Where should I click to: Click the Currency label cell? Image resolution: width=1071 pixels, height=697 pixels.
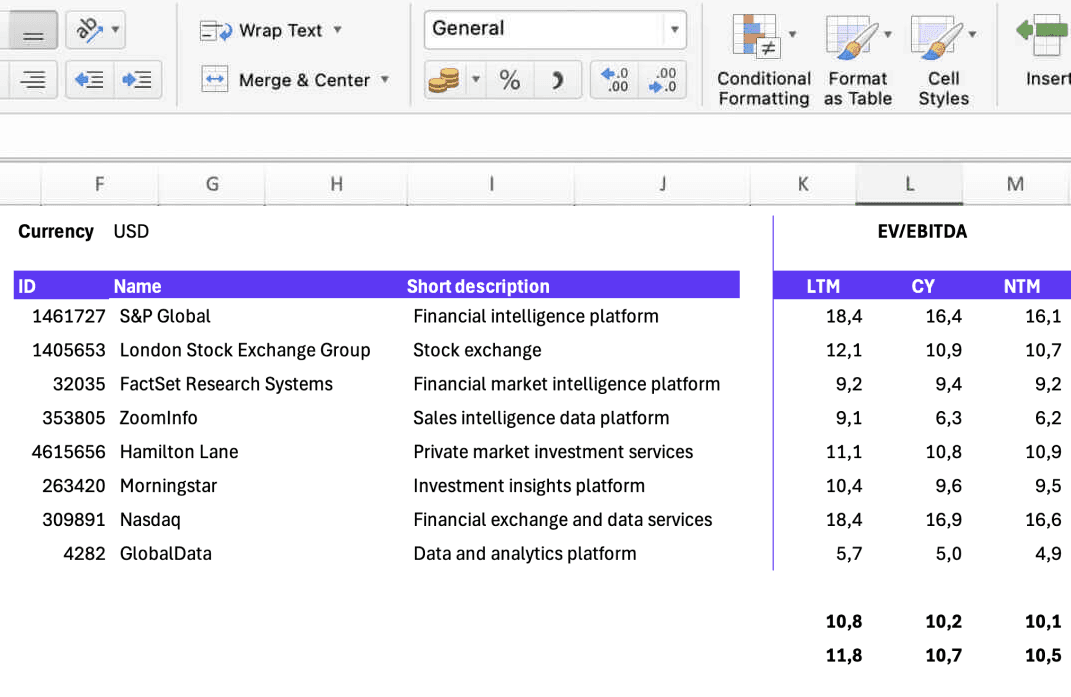click(56, 232)
